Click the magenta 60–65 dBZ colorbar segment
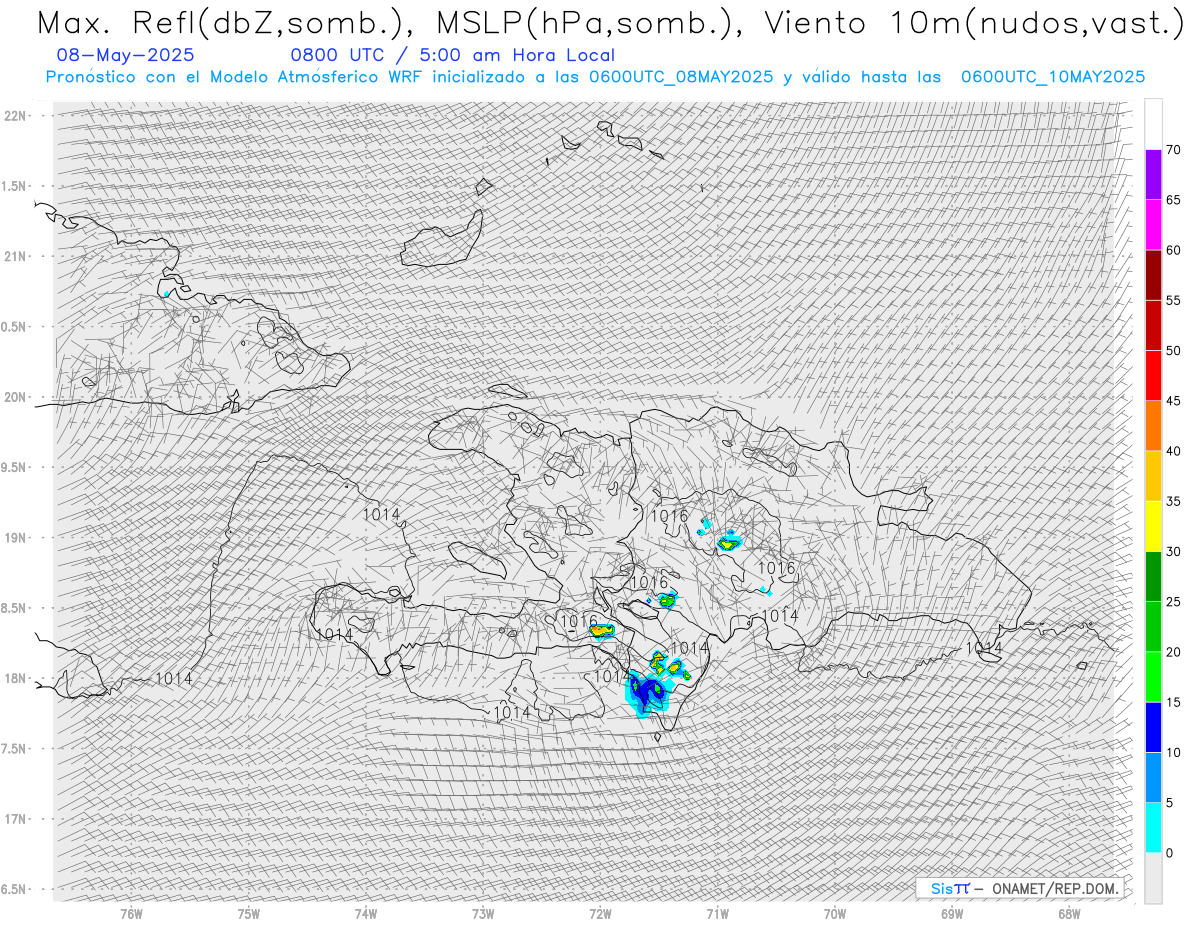The width and height of the screenshot is (1200, 927). click(x=1153, y=225)
